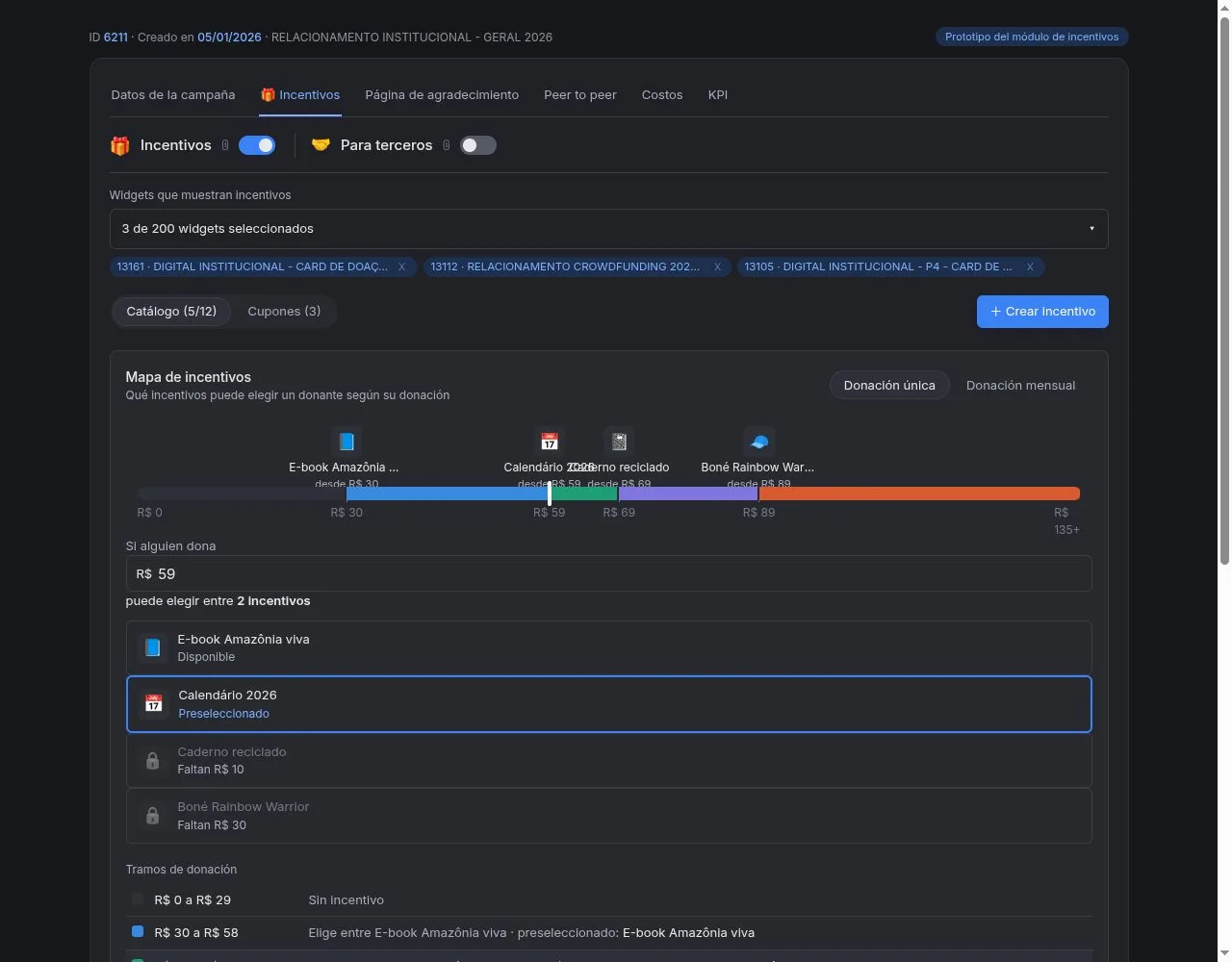Click the handshake icon beside Para terceros
This screenshot has width=1232, height=962.
[321, 144]
